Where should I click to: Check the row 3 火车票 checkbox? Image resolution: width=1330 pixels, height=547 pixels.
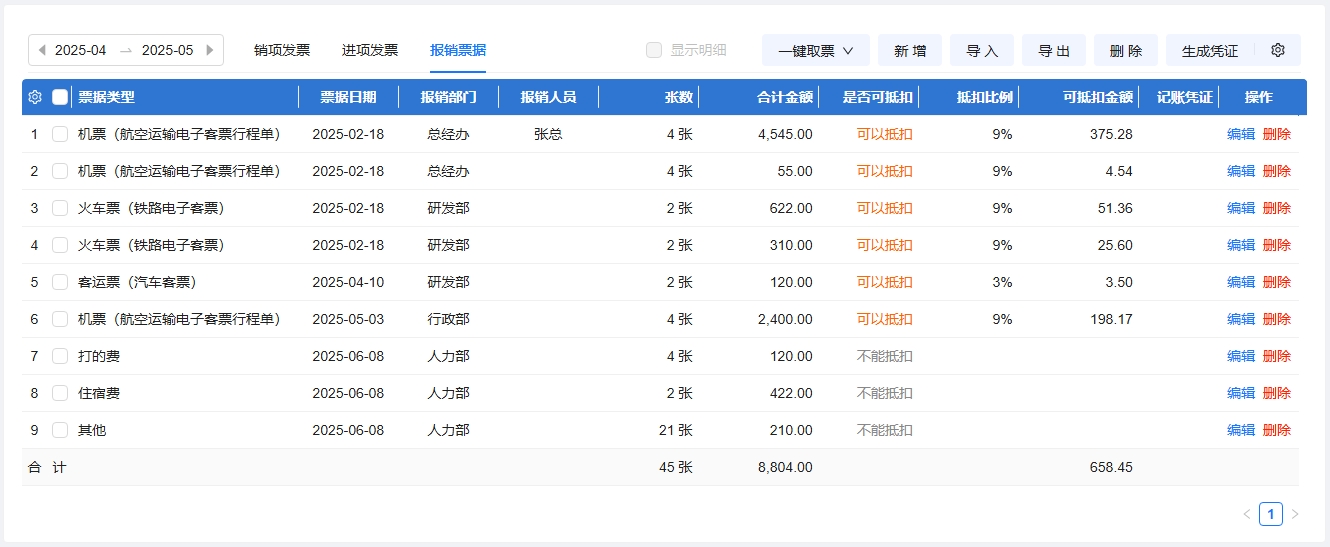click(60, 208)
